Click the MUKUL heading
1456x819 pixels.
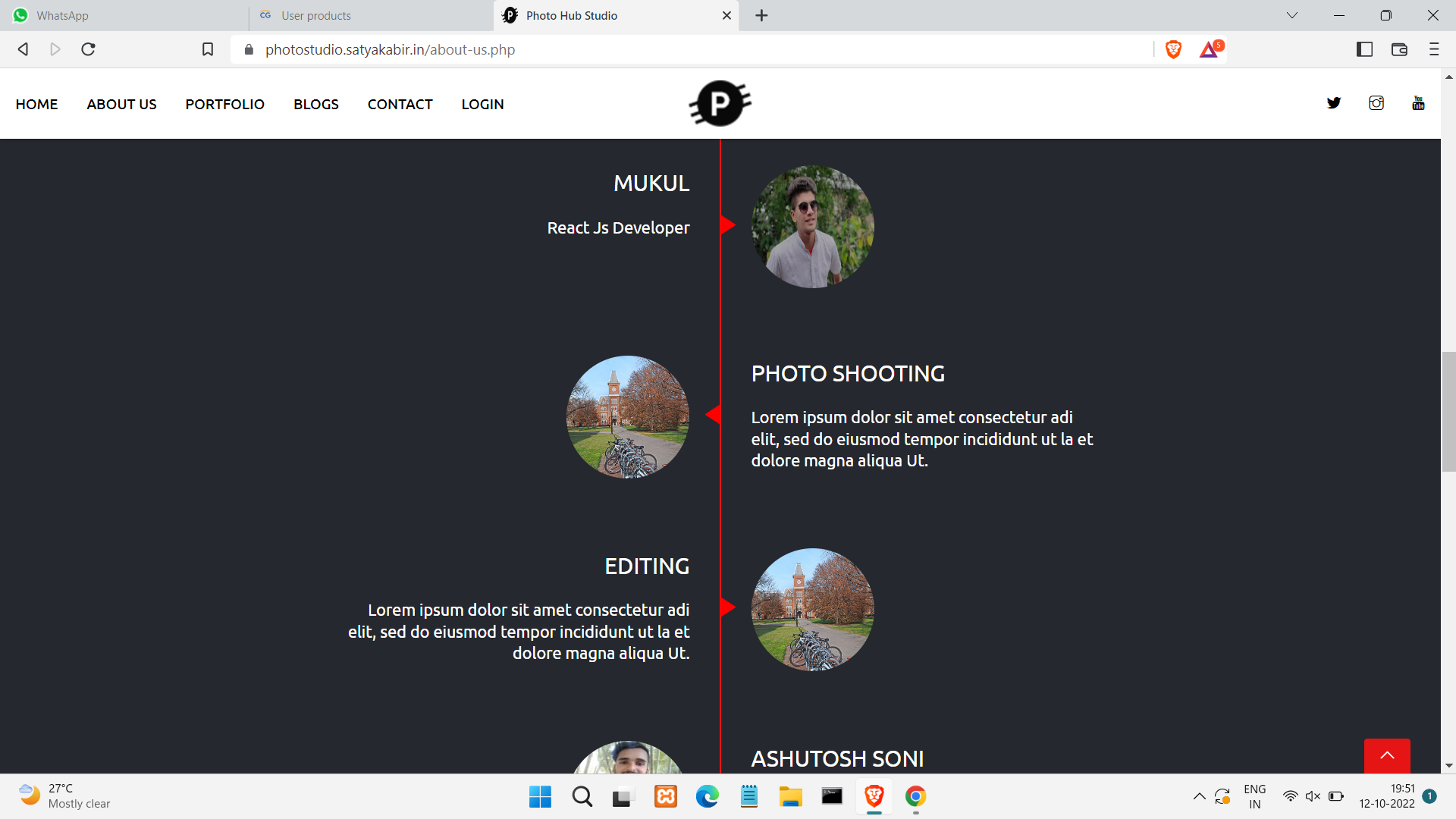pyautogui.click(x=651, y=184)
